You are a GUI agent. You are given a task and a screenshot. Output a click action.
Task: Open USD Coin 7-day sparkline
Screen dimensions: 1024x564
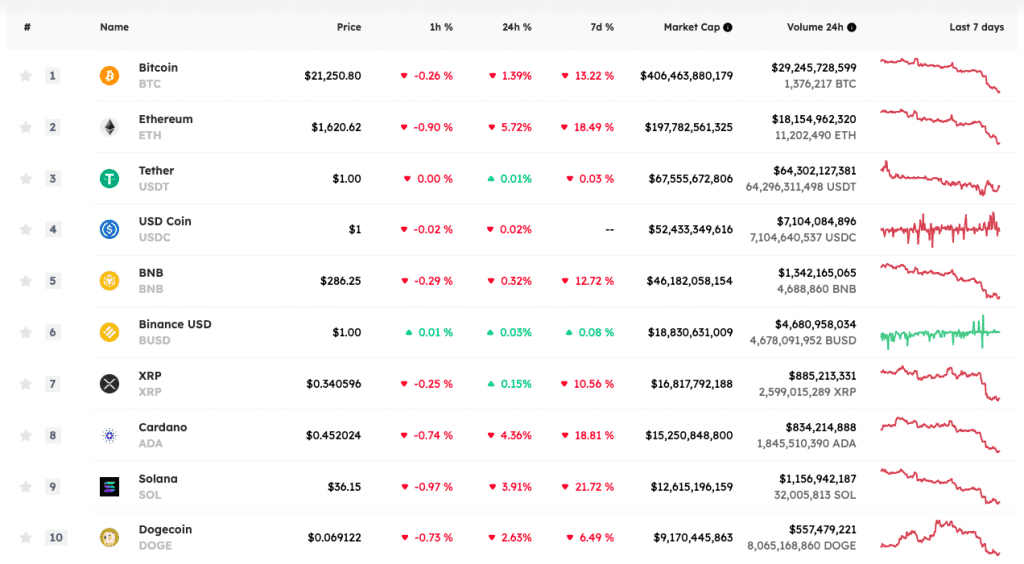tap(940, 229)
